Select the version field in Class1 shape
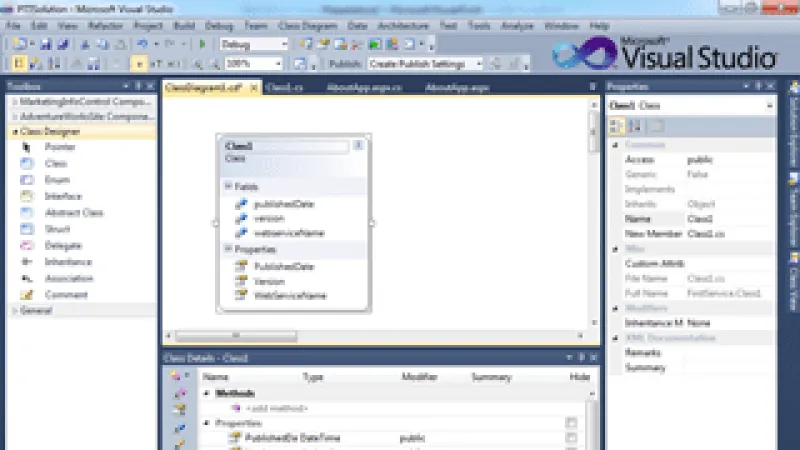Screen dimensions: 800x450 point(269,218)
